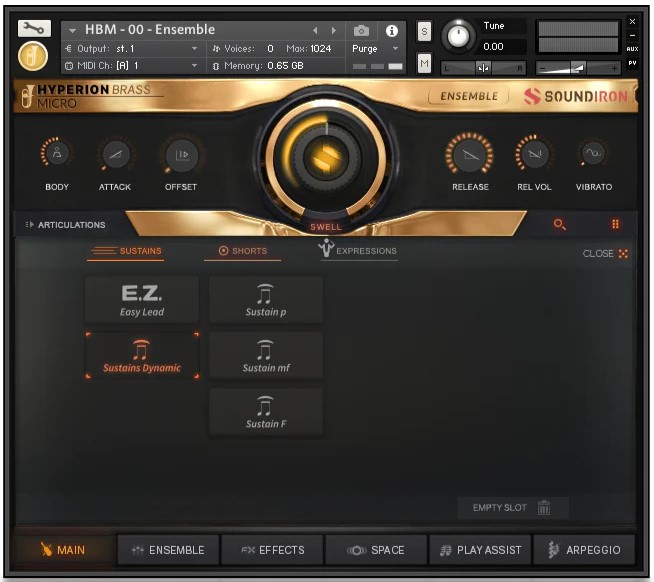Viewport: 654px width, 582px height.
Task: Adjust the Release knob
Action: pyautogui.click(x=470, y=154)
